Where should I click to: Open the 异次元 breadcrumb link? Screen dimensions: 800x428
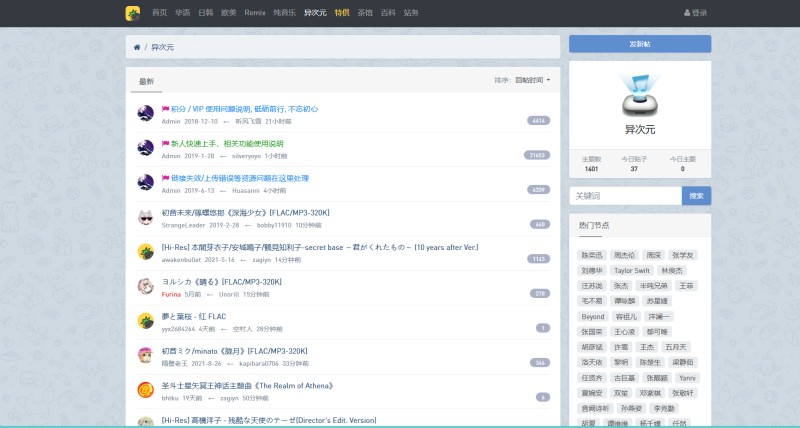coord(163,47)
